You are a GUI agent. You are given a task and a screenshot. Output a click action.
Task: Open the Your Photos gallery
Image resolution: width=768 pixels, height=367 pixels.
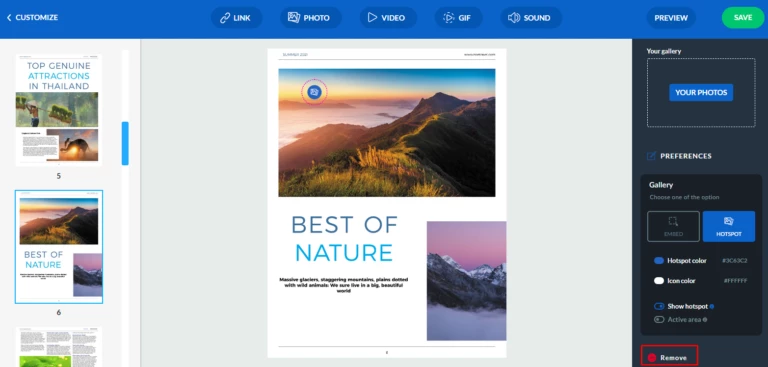click(701, 93)
